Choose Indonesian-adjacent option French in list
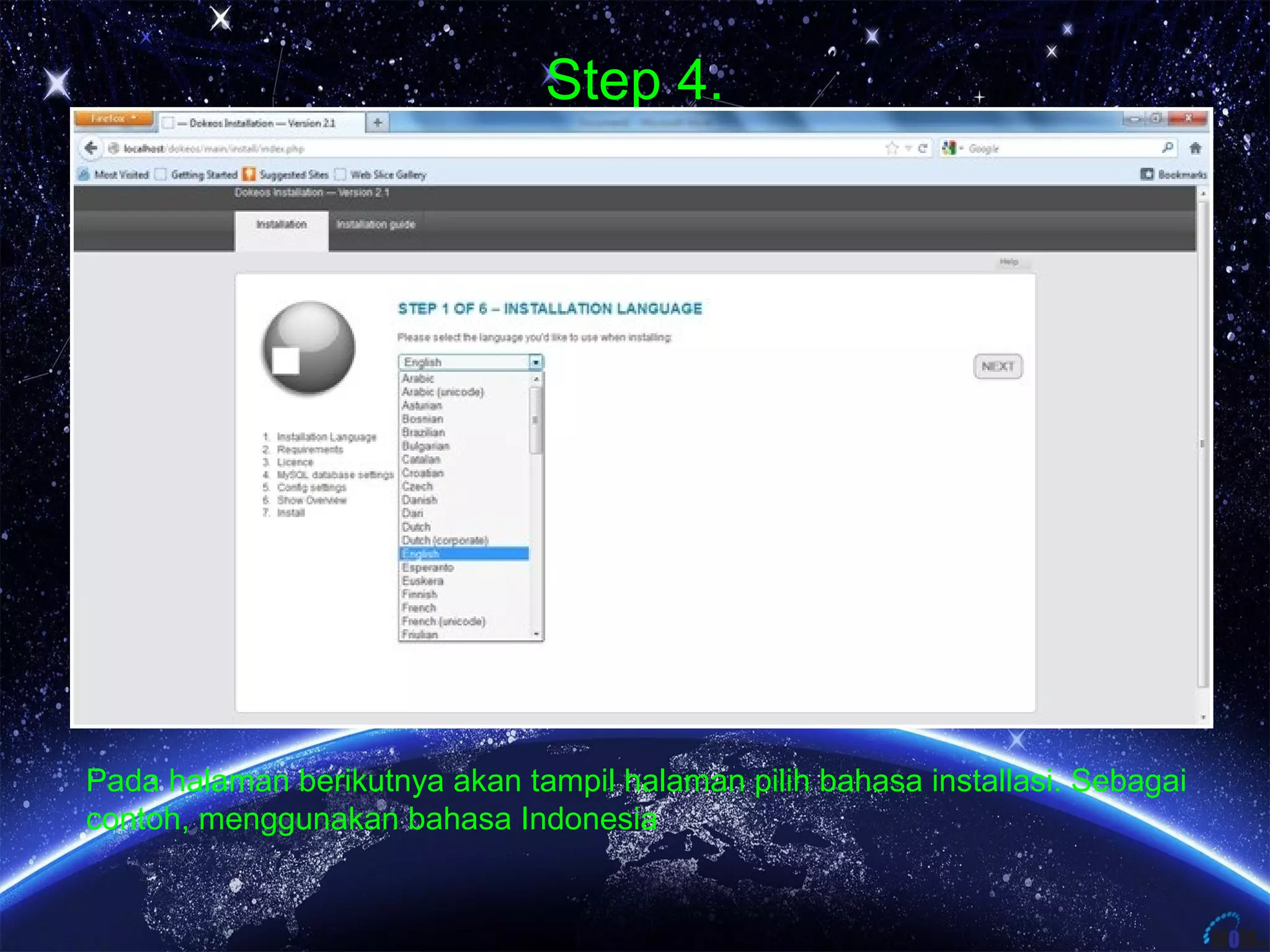Screen dimensions: 1270x952 coord(419,608)
